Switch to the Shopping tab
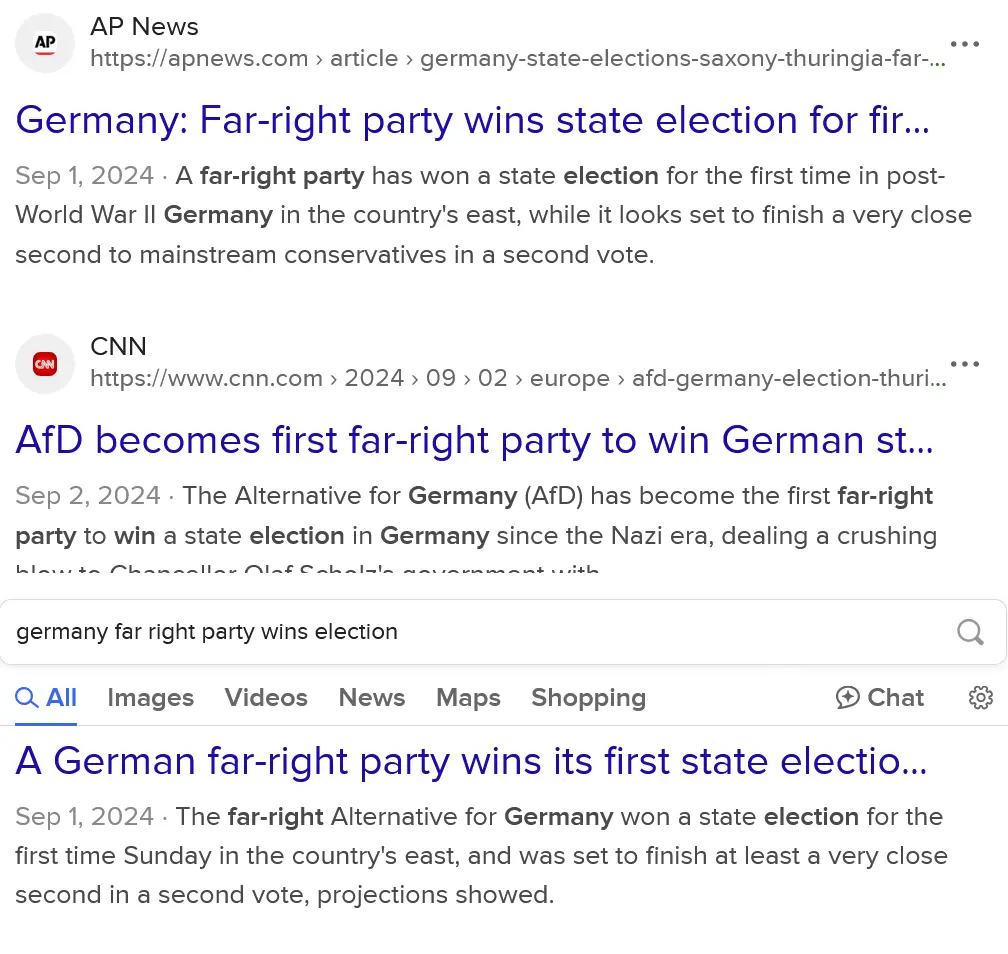The height and width of the screenshot is (954, 1008). click(x=588, y=697)
